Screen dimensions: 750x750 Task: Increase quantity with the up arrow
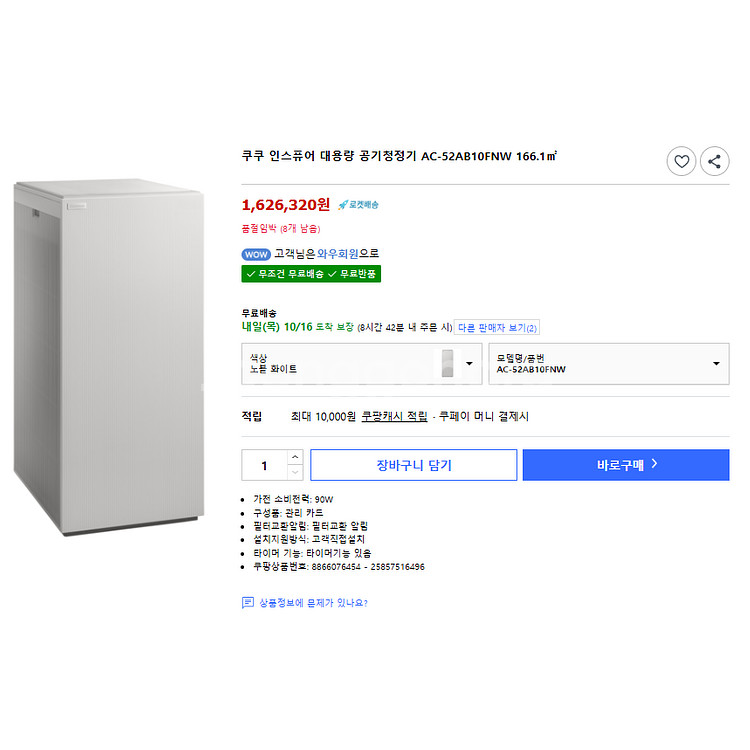tap(294, 457)
